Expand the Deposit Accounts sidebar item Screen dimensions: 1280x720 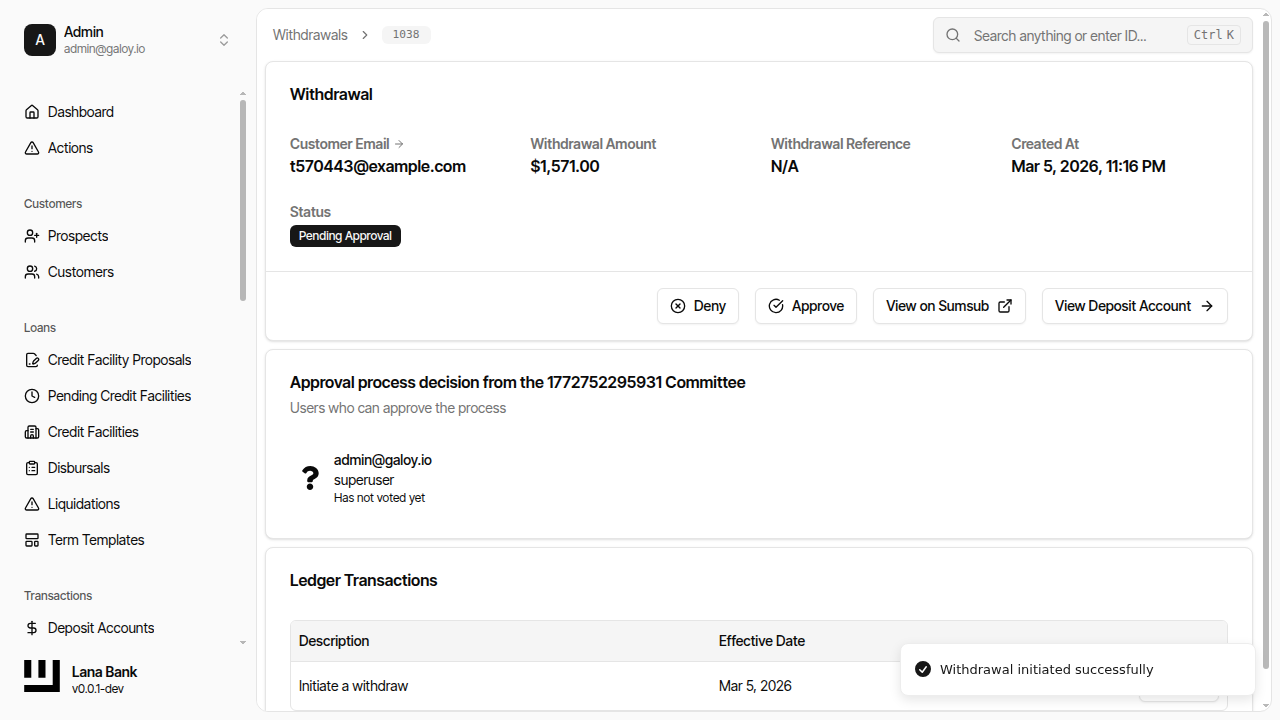242,641
